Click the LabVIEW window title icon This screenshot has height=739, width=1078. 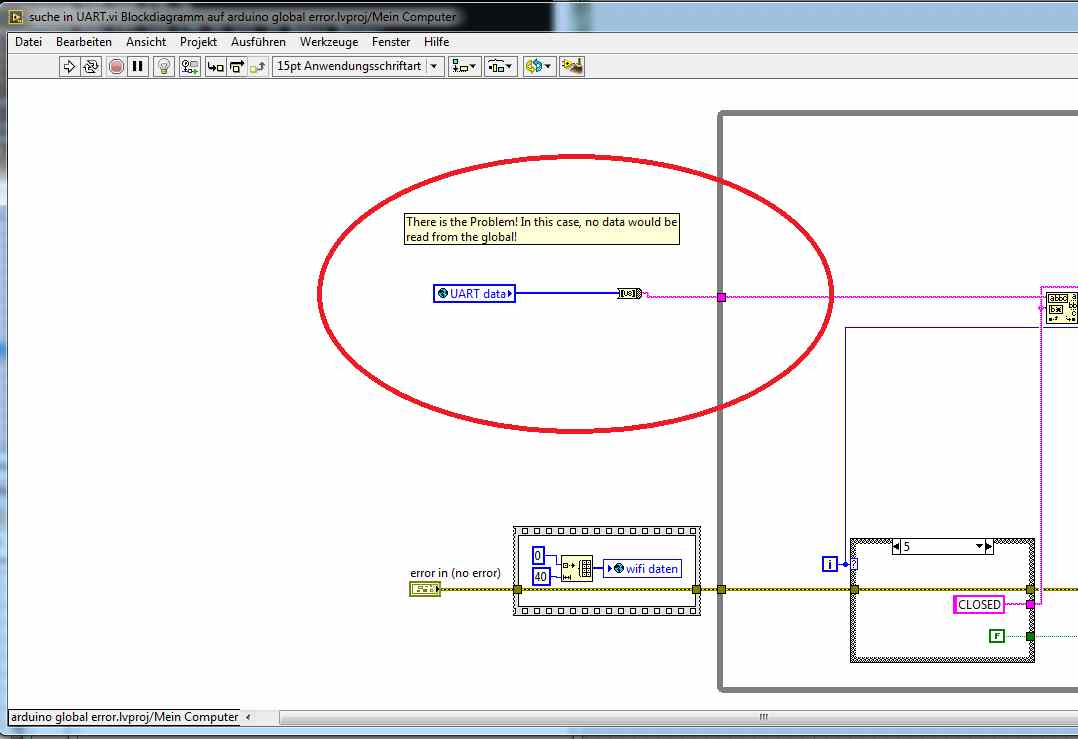(16, 16)
